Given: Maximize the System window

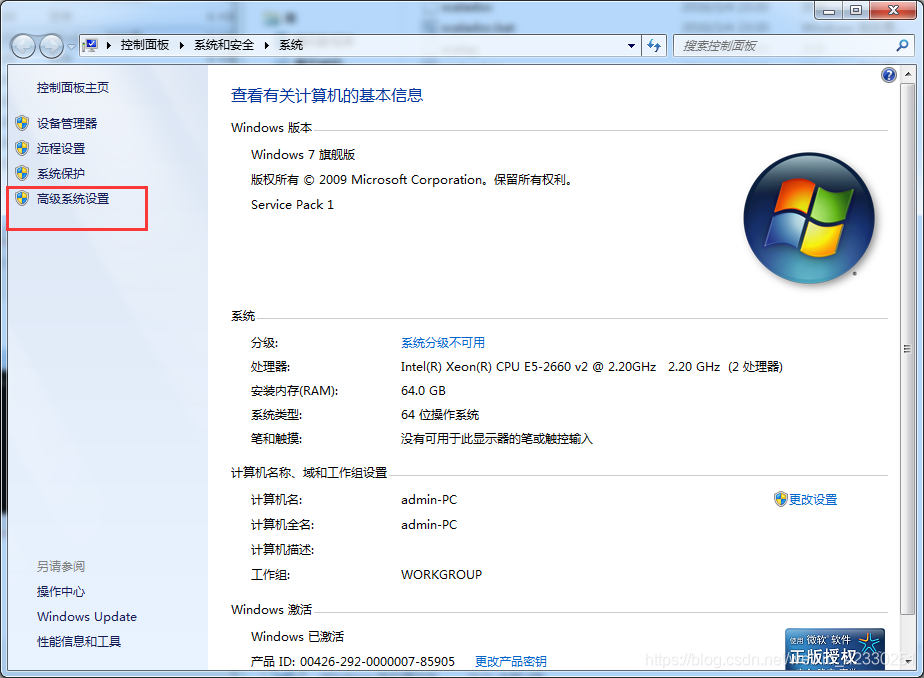Looking at the screenshot, I should tap(856, 10).
